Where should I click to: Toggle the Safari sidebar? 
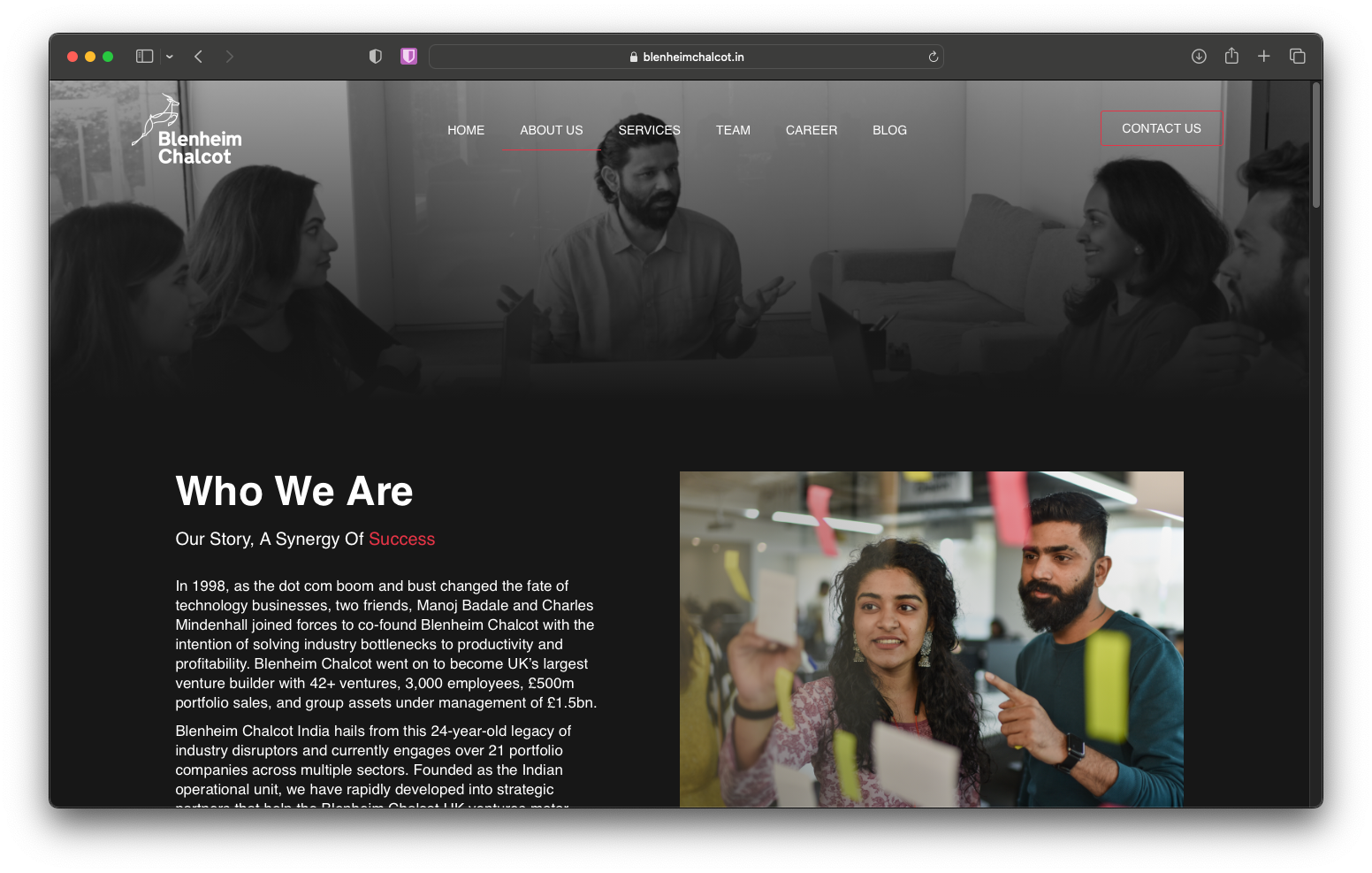pos(144,57)
